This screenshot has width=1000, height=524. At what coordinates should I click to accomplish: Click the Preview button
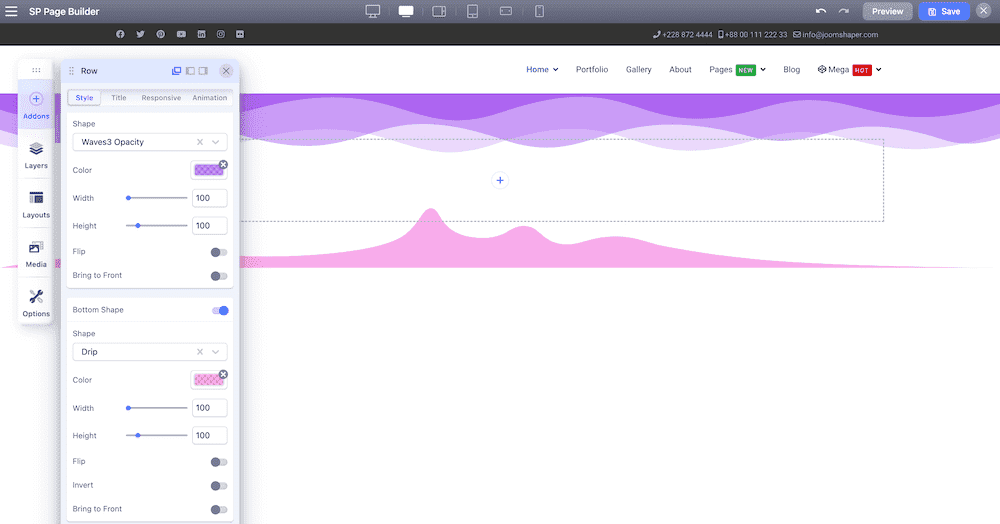tap(887, 11)
